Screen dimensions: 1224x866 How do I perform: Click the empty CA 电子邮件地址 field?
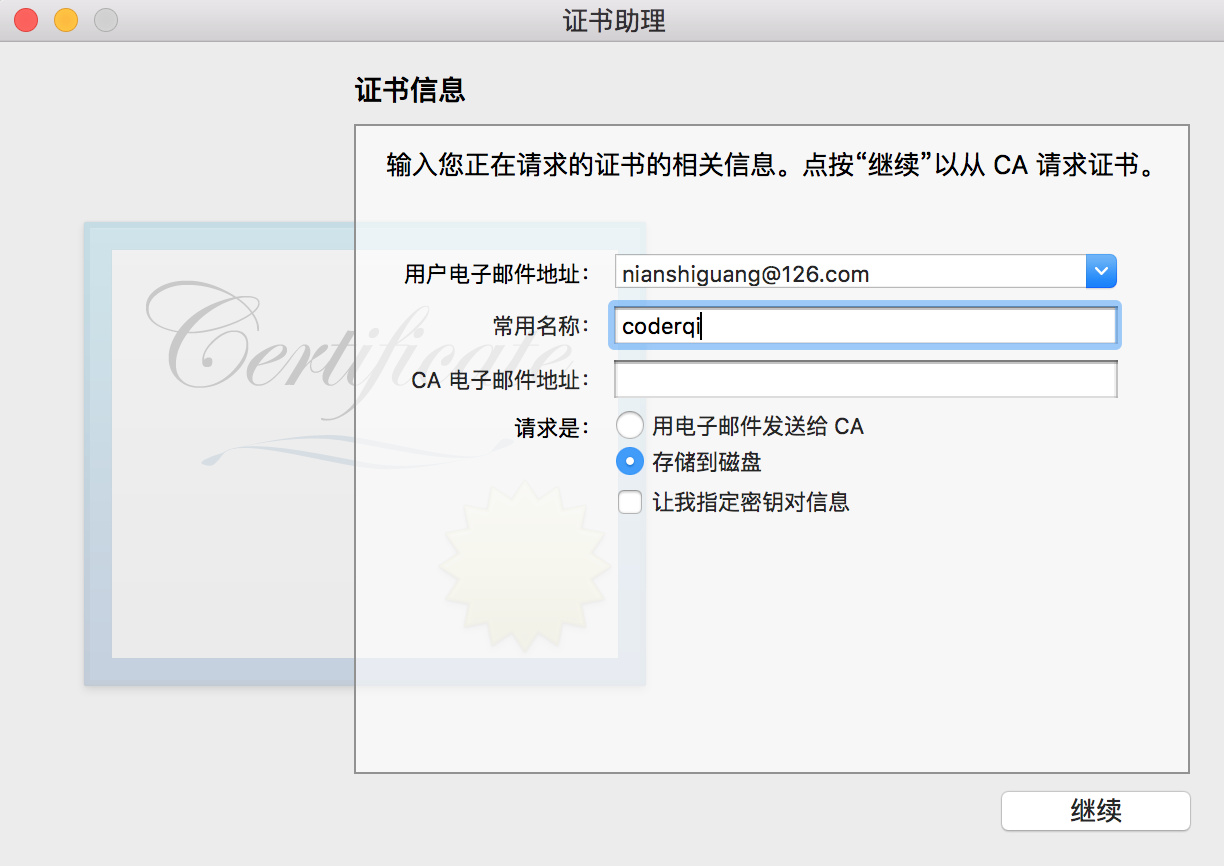point(865,380)
